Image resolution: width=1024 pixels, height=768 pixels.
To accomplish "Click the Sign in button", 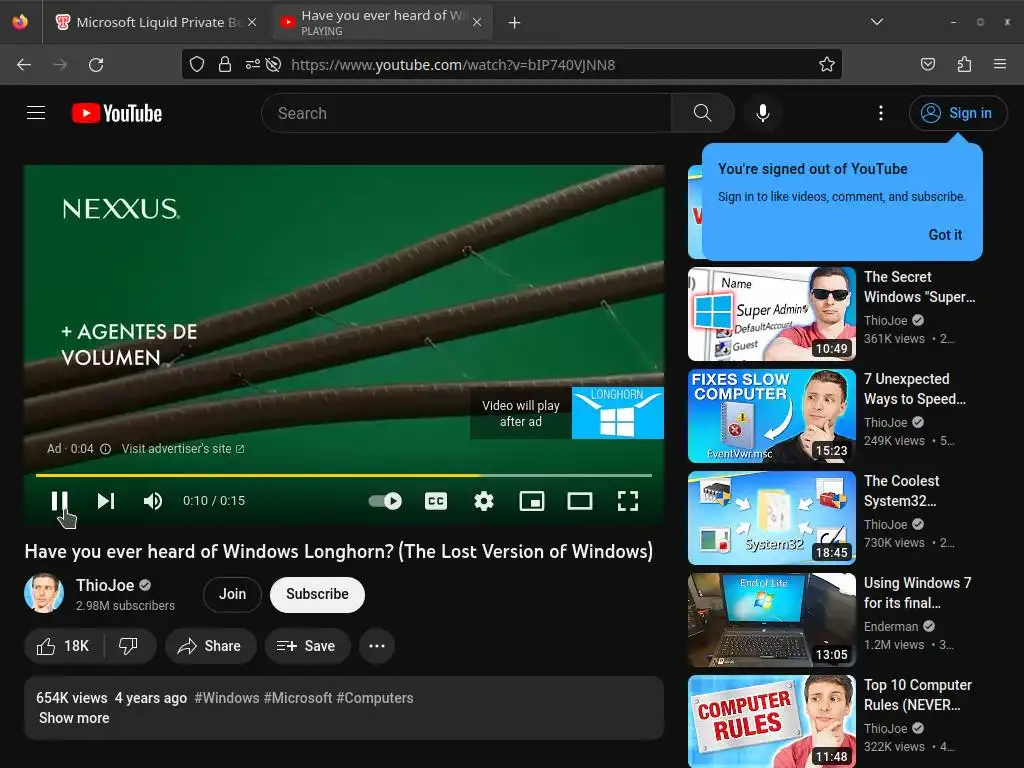I will coord(957,113).
